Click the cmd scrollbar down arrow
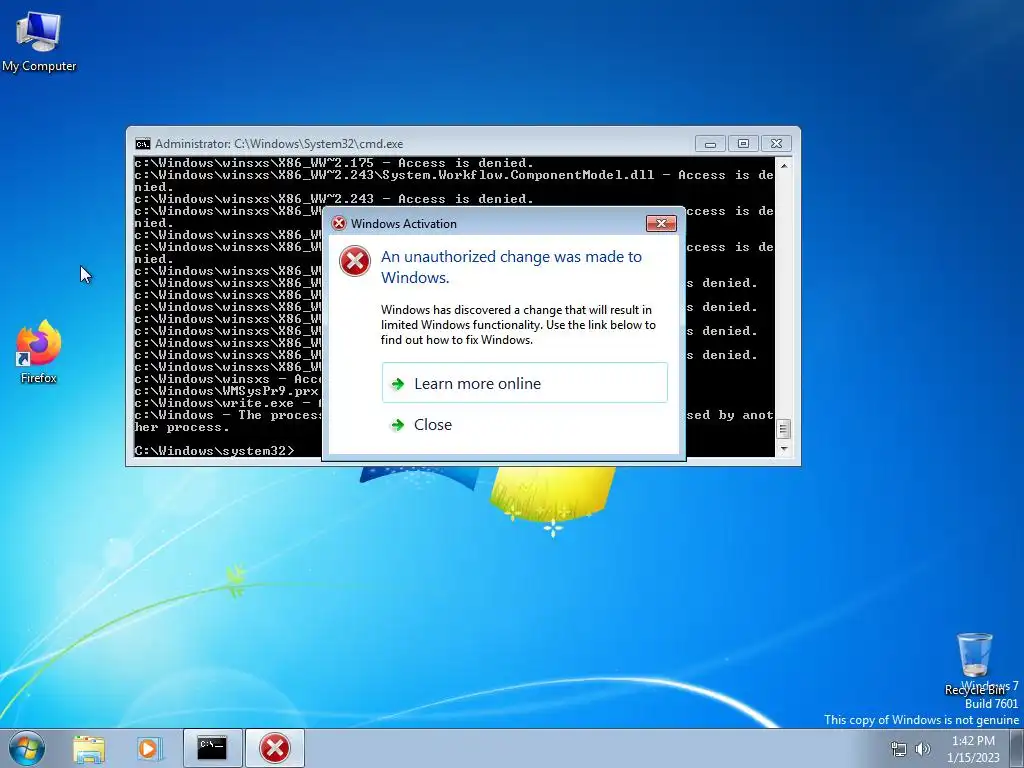This screenshot has height=768, width=1024. 784,449
